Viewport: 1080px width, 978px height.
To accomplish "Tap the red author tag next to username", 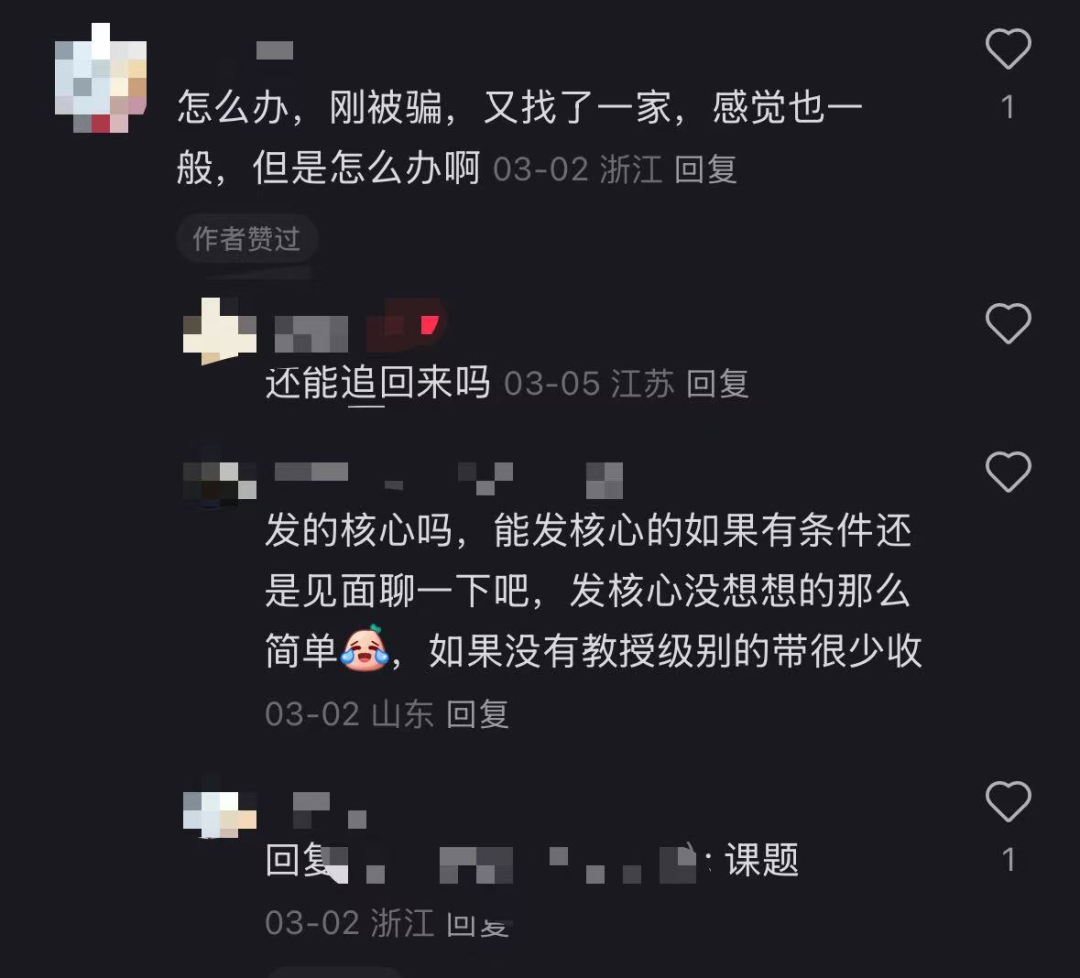I will click(406, 325).
